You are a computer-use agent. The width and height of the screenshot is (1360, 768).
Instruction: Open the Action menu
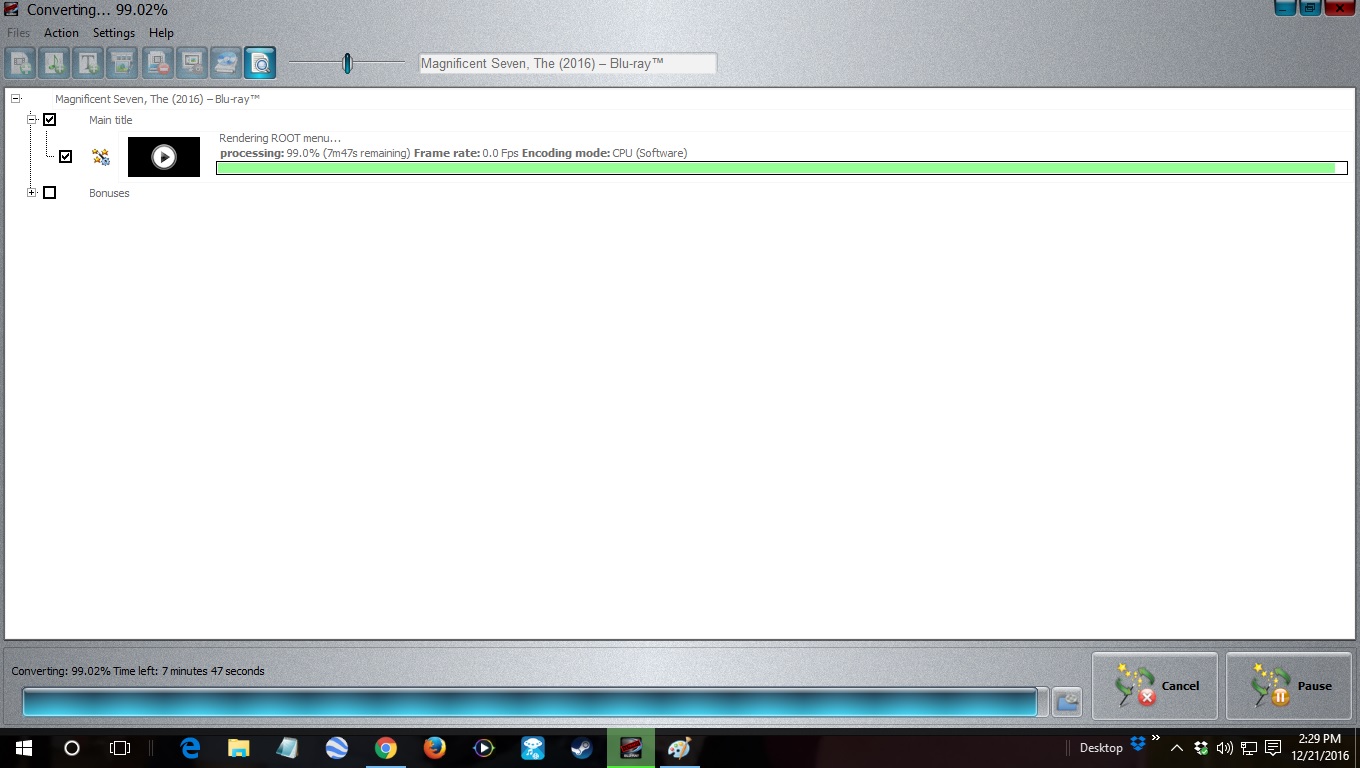(61, 33)
